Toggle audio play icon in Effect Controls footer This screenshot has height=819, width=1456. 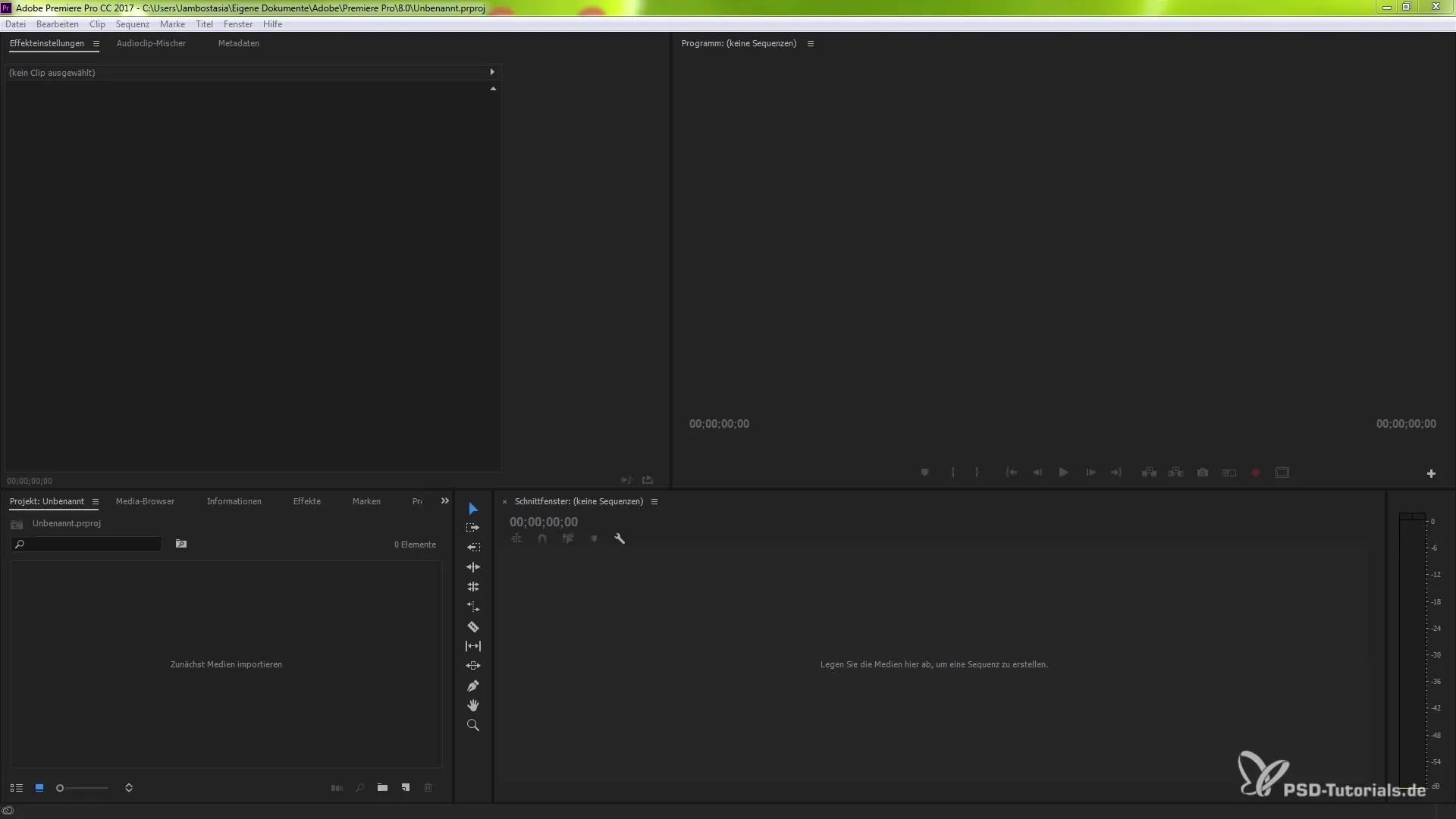click(626, 480)
